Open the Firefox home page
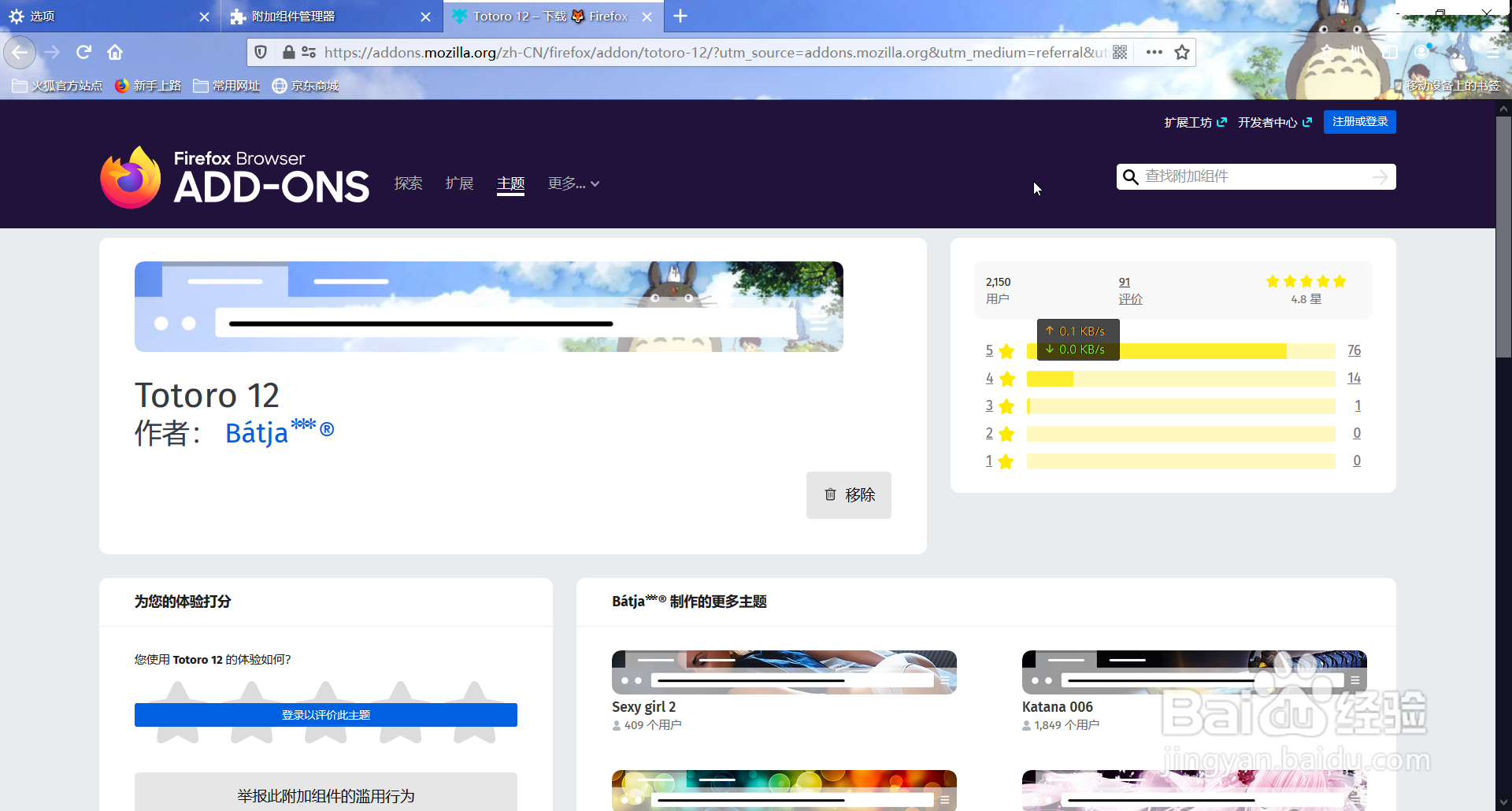 tap(115, 52)
